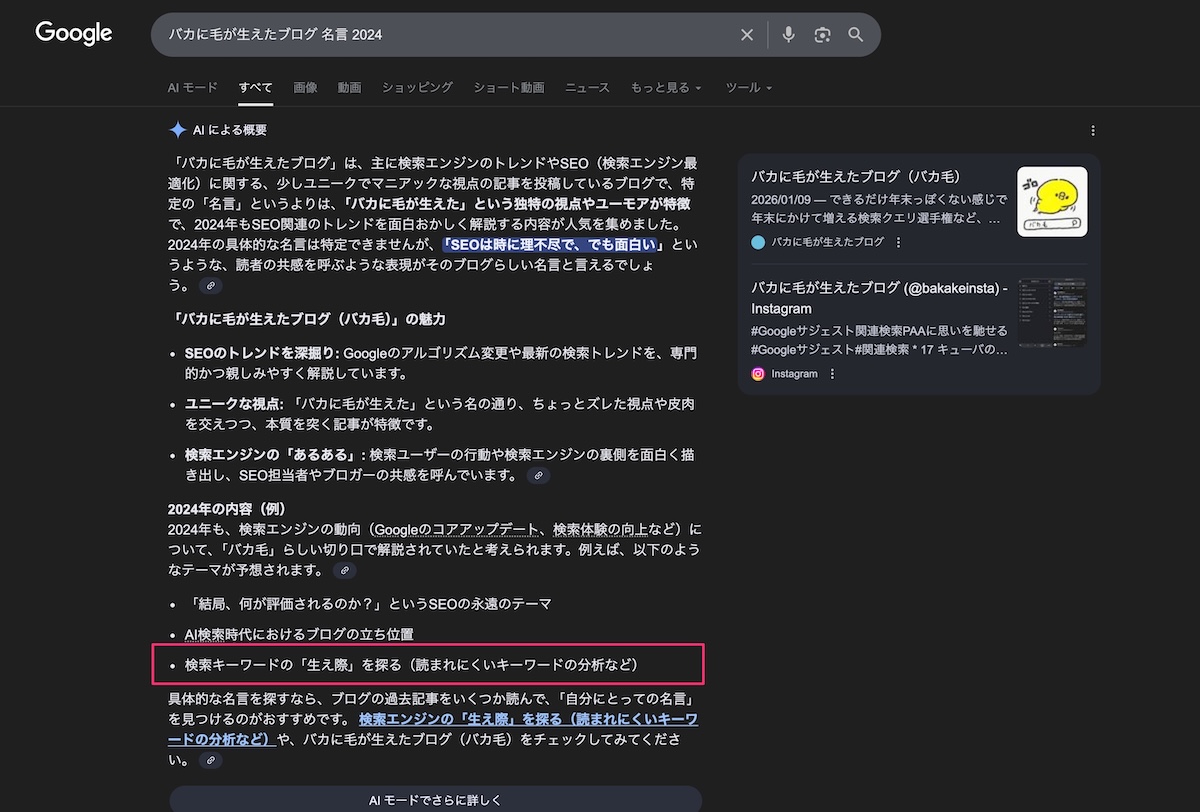
Task: Open three-dot menu next to Instagram source
Action: point(832,374)
